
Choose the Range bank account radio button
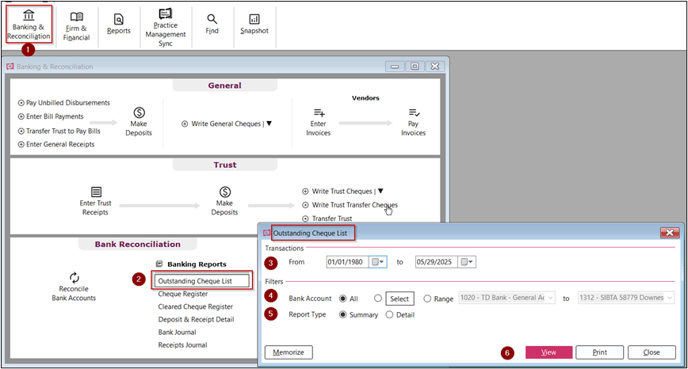(427, 298)
